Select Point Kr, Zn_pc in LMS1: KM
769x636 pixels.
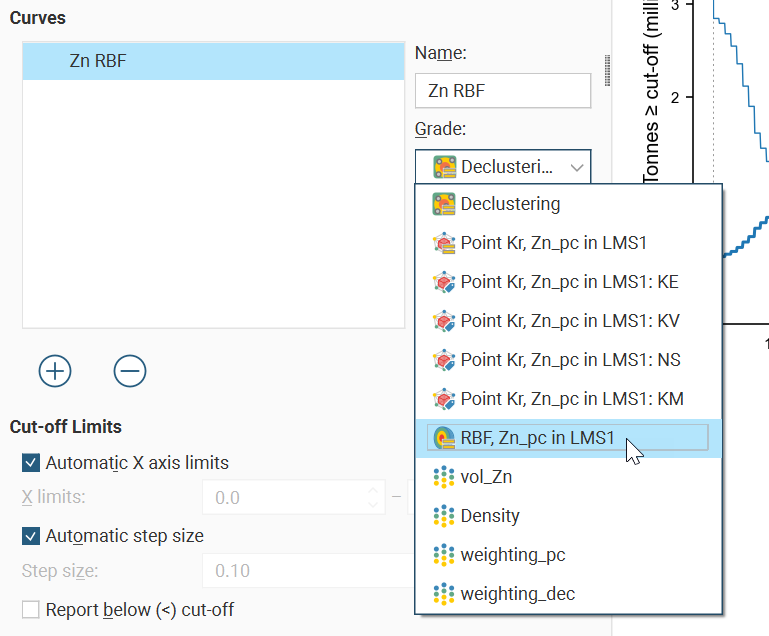click(571, 399)
